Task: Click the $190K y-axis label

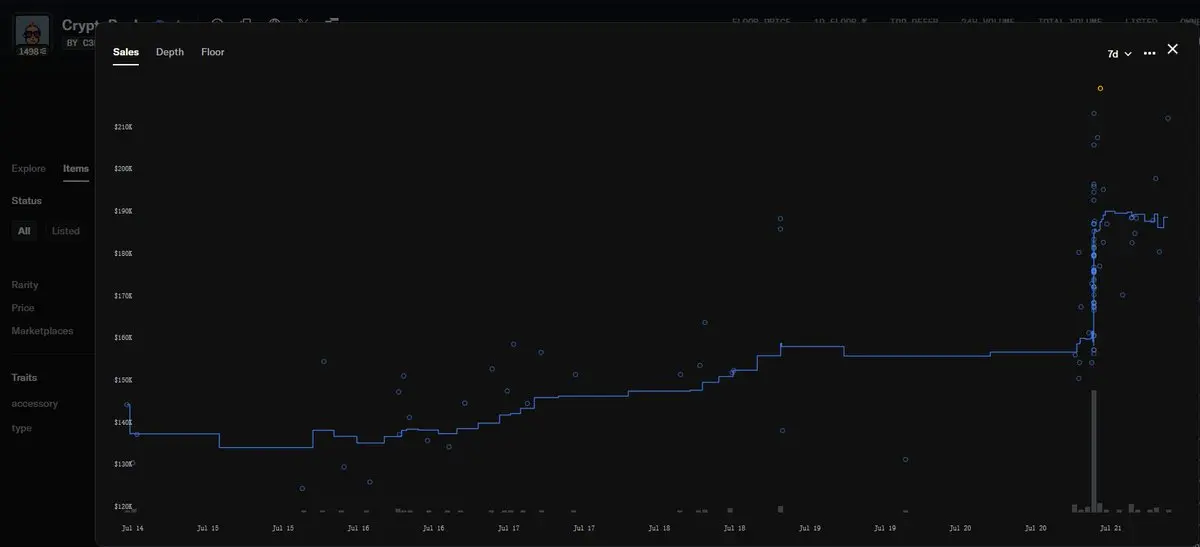Action: click(124, 211)
